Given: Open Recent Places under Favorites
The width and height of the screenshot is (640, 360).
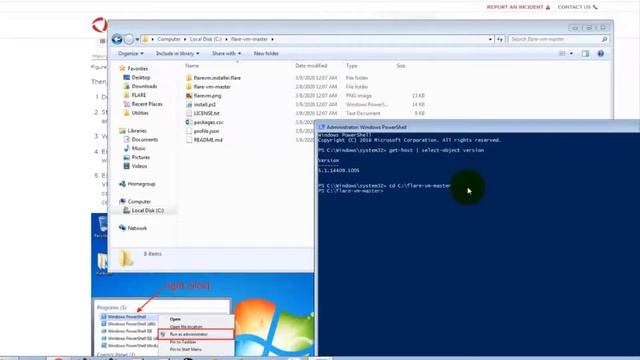Looking at the screenshot, I should tap(147, 104).
